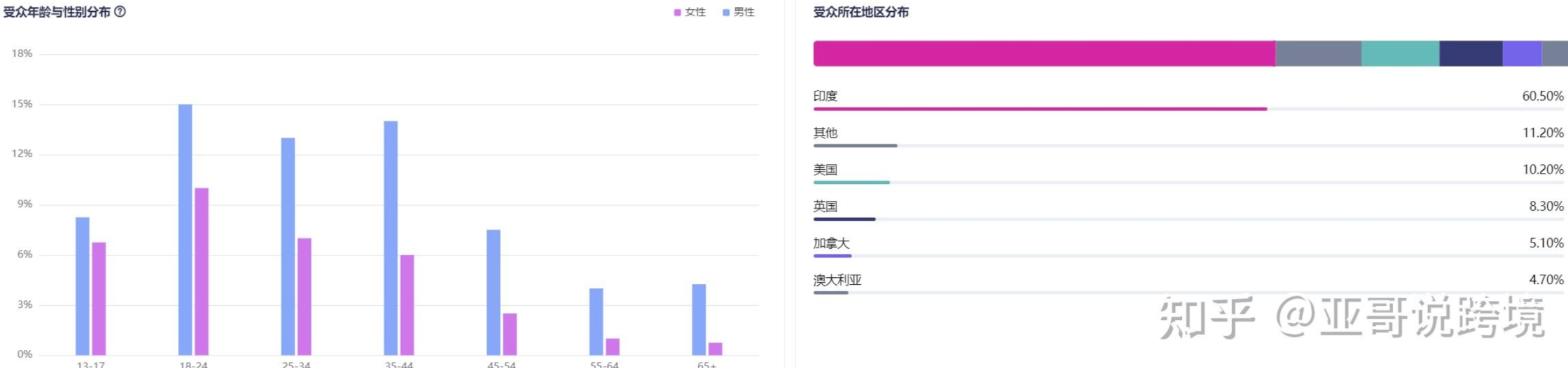Select the 印度 region row
This screenshot has height=368, width=1568.
tap(825, 96)
